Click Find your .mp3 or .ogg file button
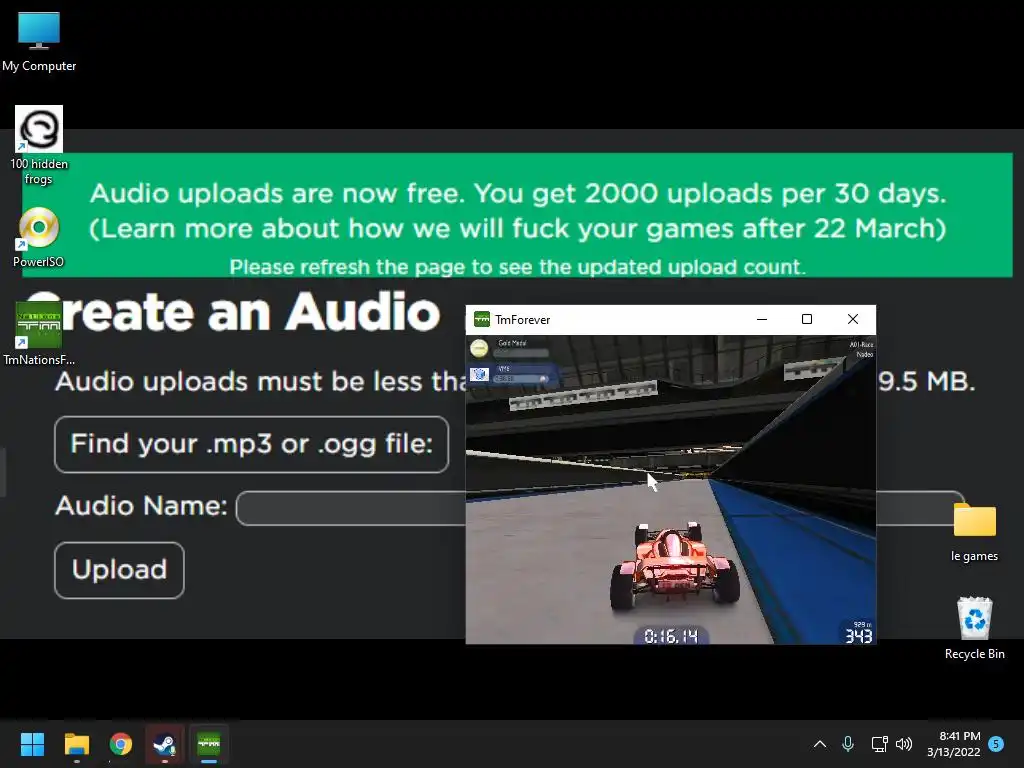The image size is (1024, 768). click(x=251, y=444)
